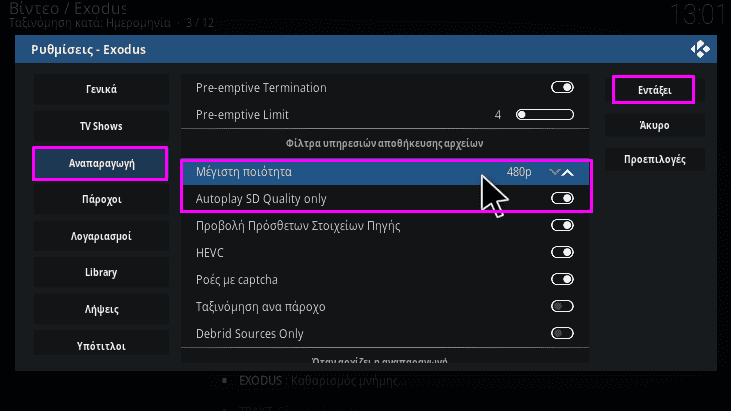
Task: Enable Debrid Sources Only switch
Action: click(x=562, y=334)
